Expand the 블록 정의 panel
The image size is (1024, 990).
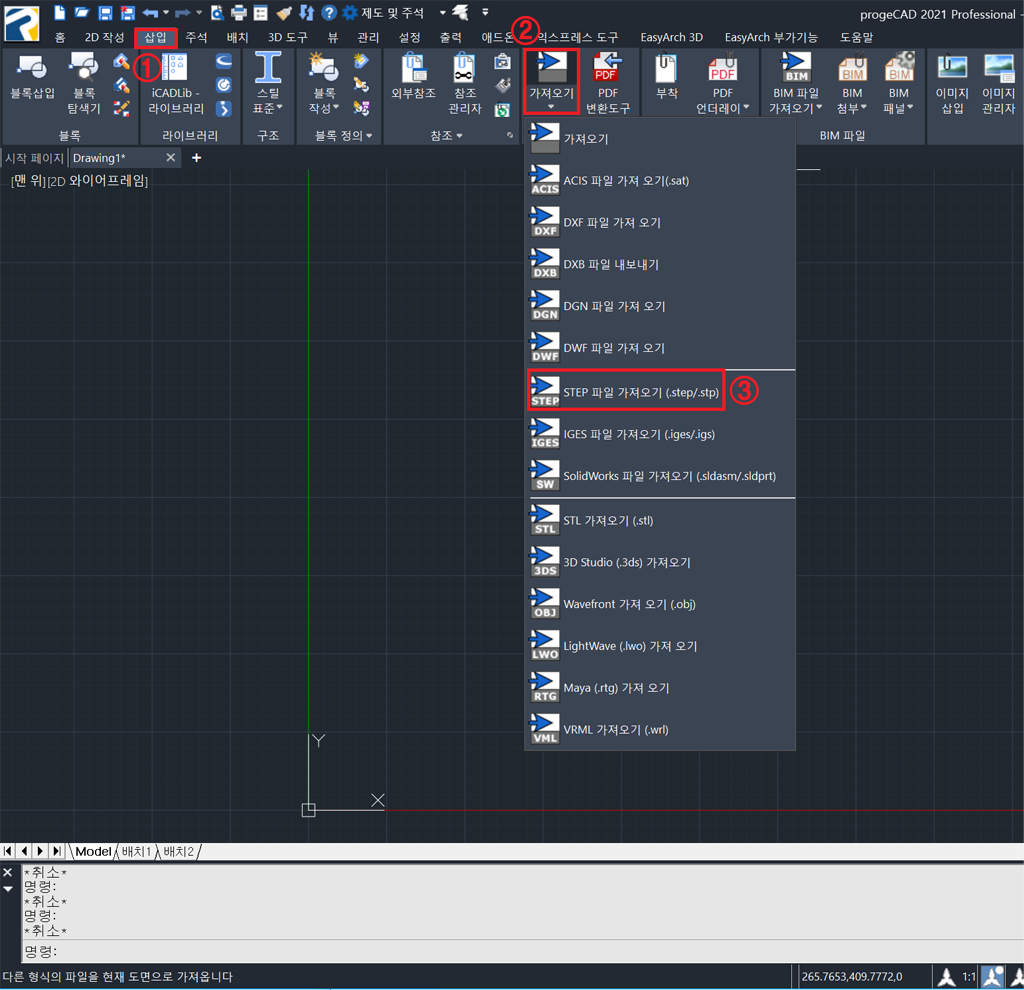[343, 135]
